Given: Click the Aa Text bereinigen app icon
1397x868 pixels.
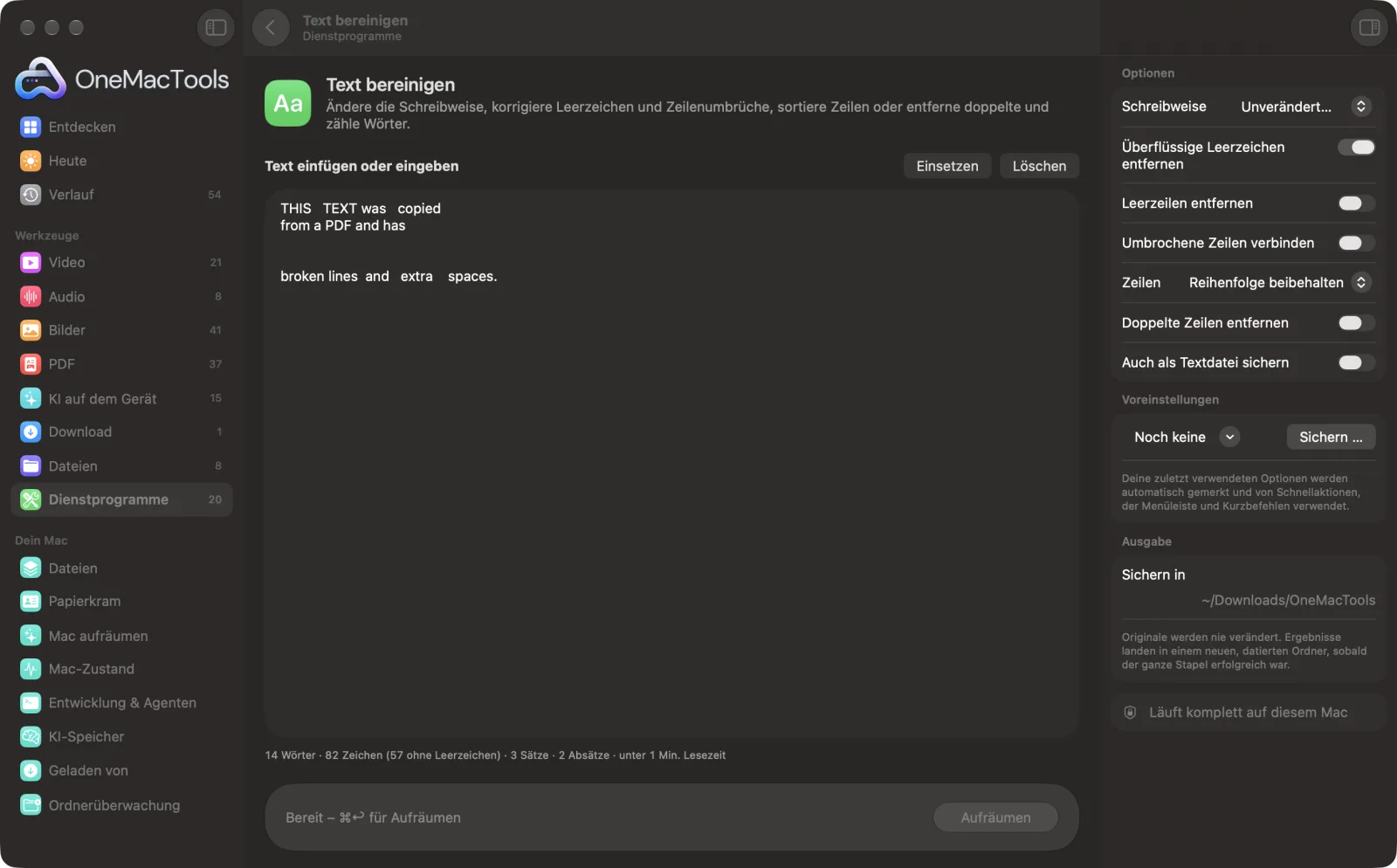Looking at the screenshot, I should 288,104.
